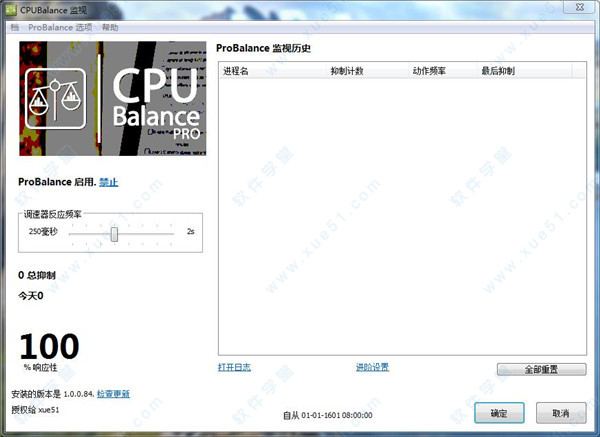
Task: Click the 全部重置 button
Action: pos(541,369)
